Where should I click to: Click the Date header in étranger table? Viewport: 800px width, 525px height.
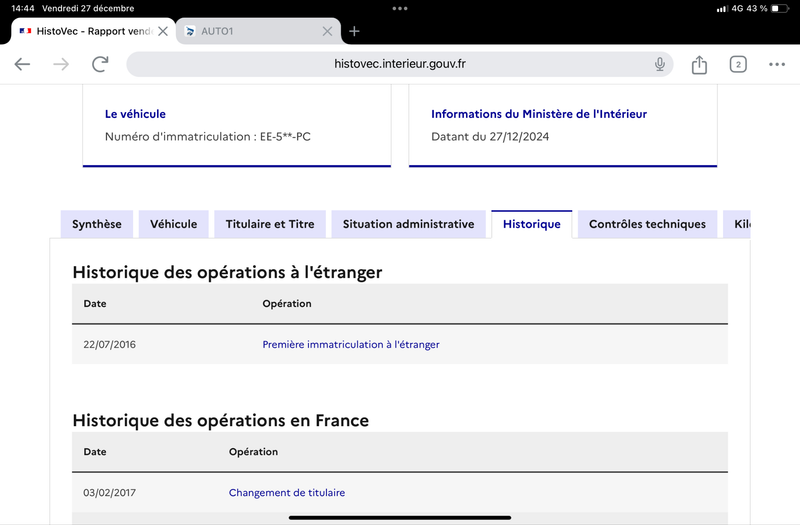(x=95, y=304)
